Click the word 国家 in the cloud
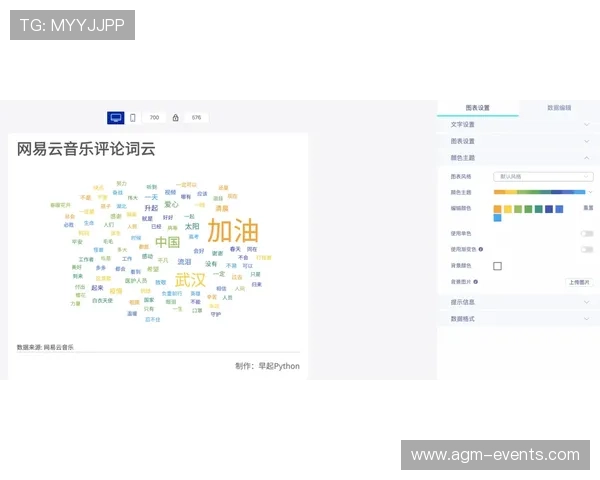This screenshot has width=600, height=480. point(149,300)
